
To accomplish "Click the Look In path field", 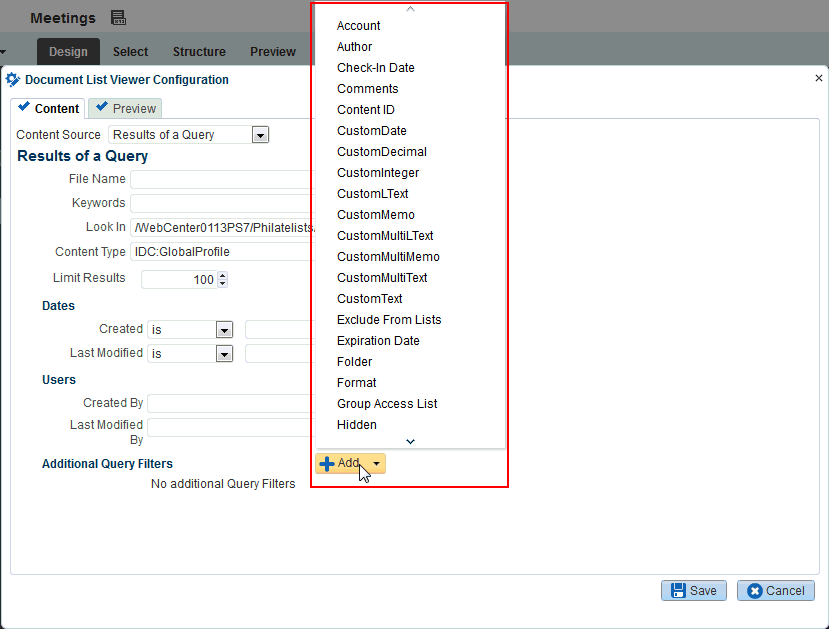I will point(223,228).
